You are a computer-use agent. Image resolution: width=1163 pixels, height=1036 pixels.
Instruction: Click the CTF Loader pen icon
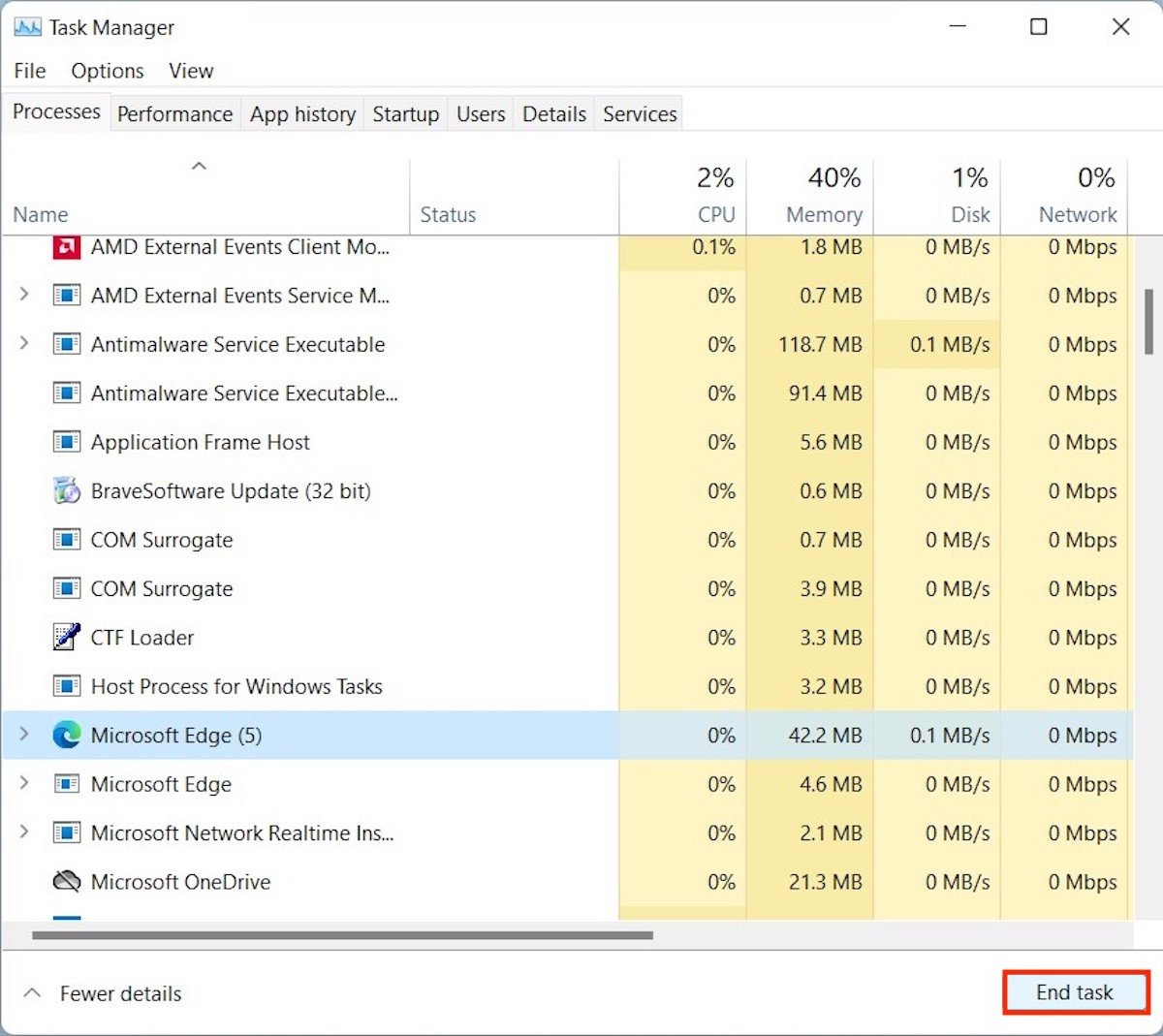click(x=66, y=638)
